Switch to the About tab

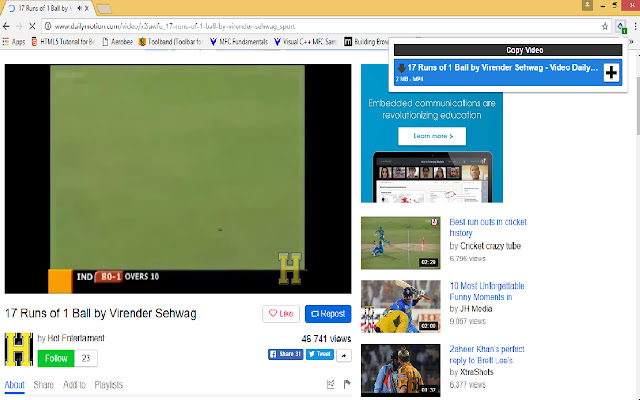tap(15, 385)
